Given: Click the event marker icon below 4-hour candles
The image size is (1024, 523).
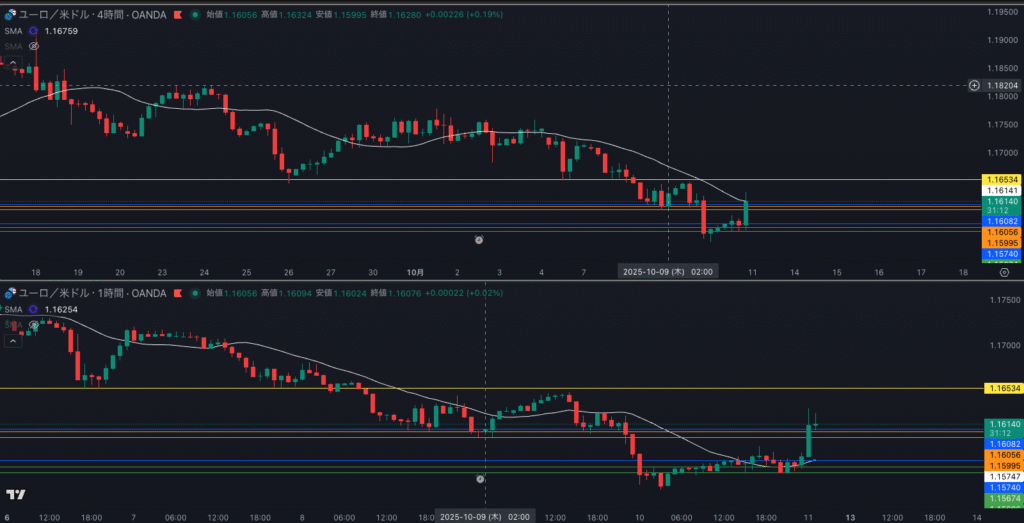Looking at the screenshot, I should 479,240.
